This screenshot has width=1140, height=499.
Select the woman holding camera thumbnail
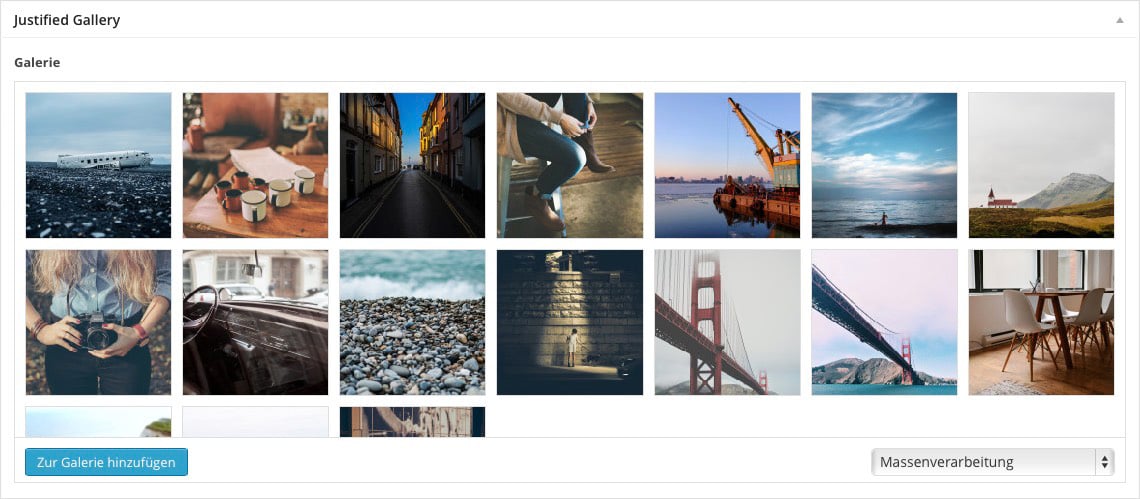click(x=98, y=322)
